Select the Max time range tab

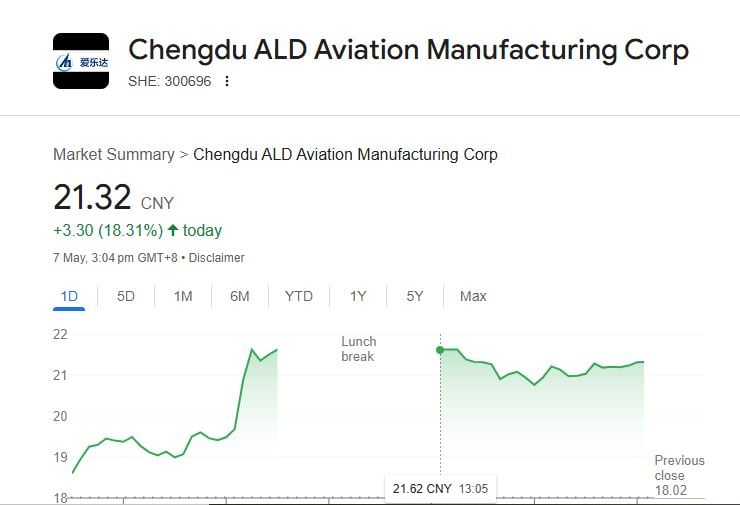(473, 296)
